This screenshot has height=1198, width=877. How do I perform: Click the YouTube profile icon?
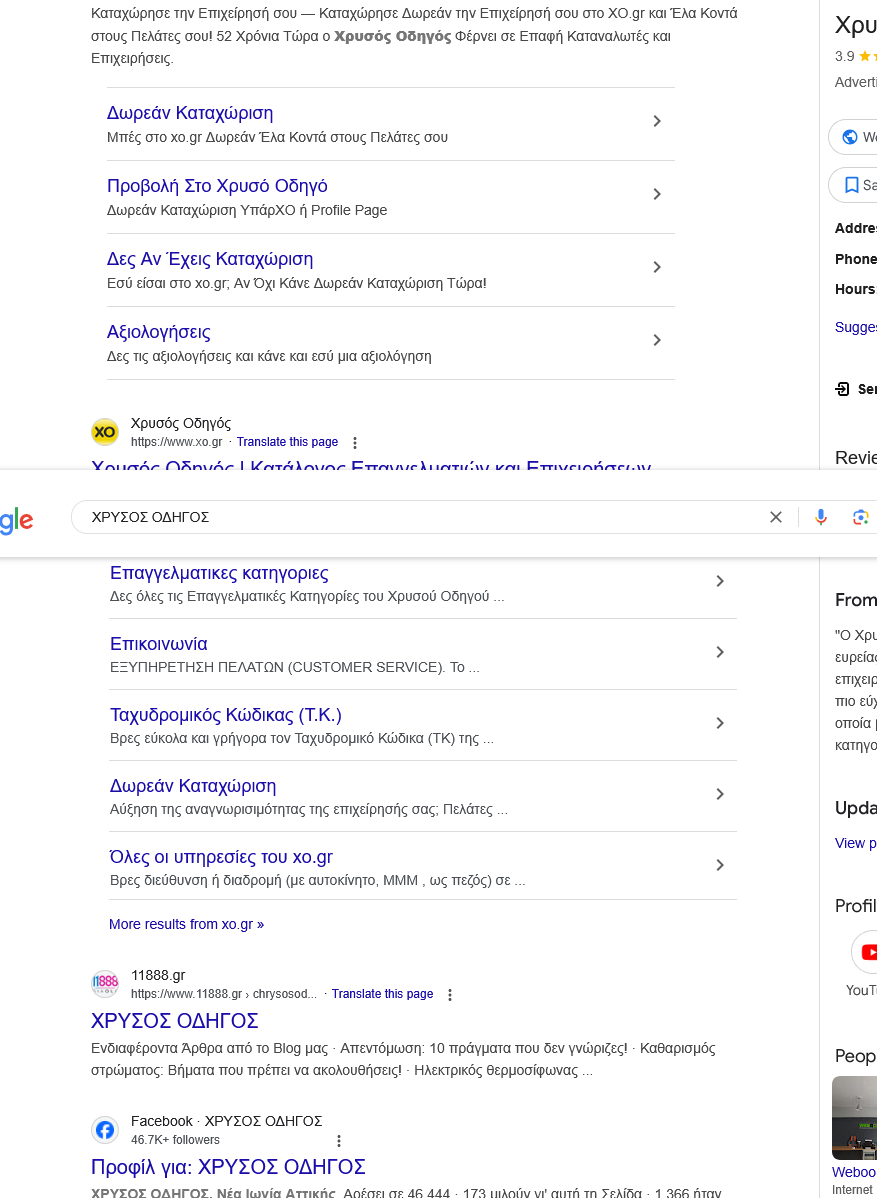866,952
